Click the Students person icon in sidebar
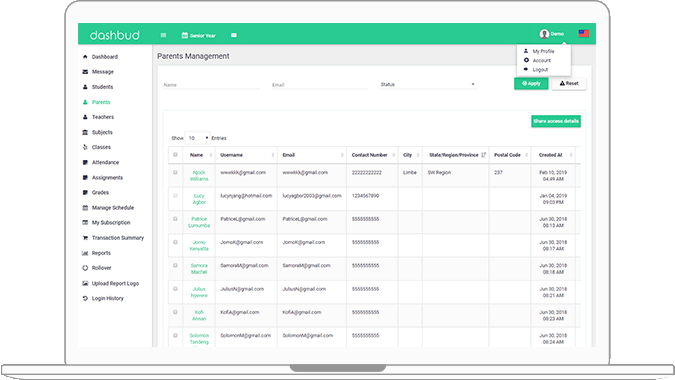This screenshot has height=380, width=675. [85, 87]
